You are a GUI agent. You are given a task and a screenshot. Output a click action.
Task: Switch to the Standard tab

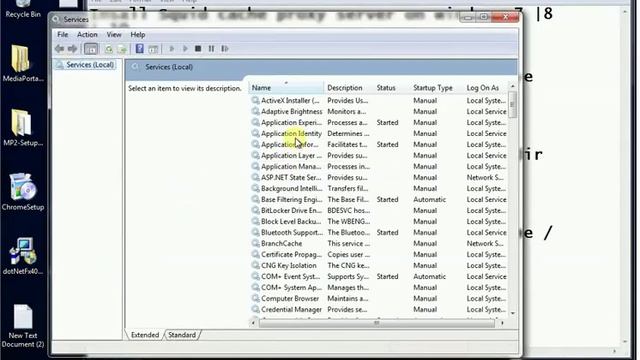182,335
